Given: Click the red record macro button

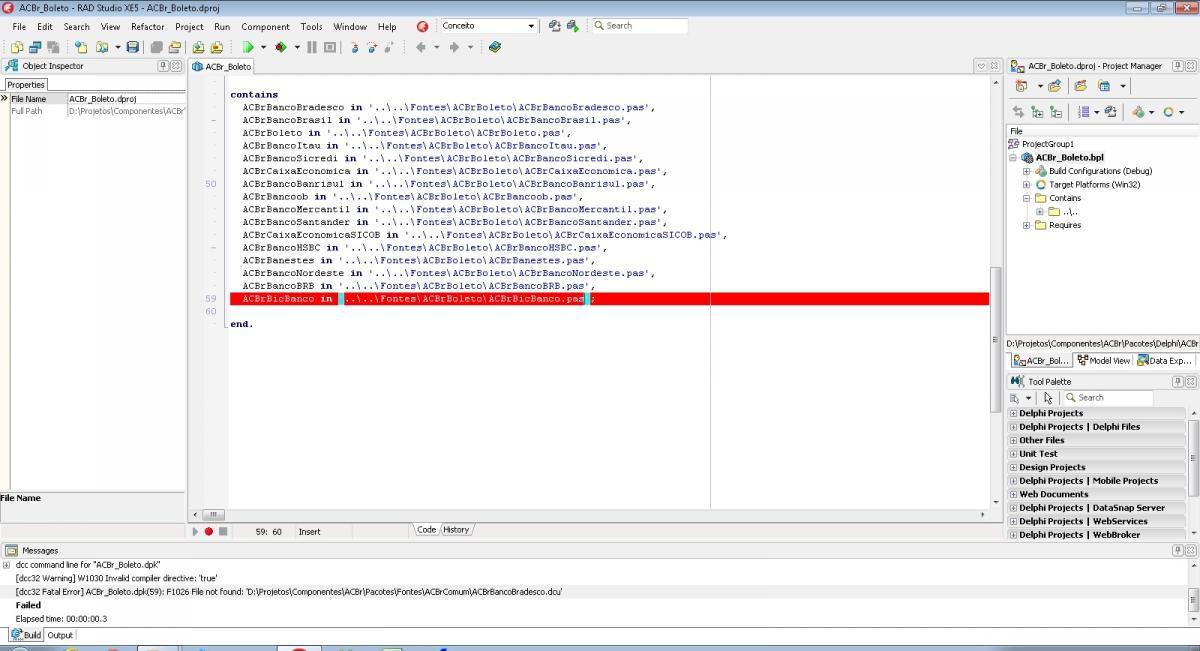Looking at the screenshot, I should [x=209, y=531].
